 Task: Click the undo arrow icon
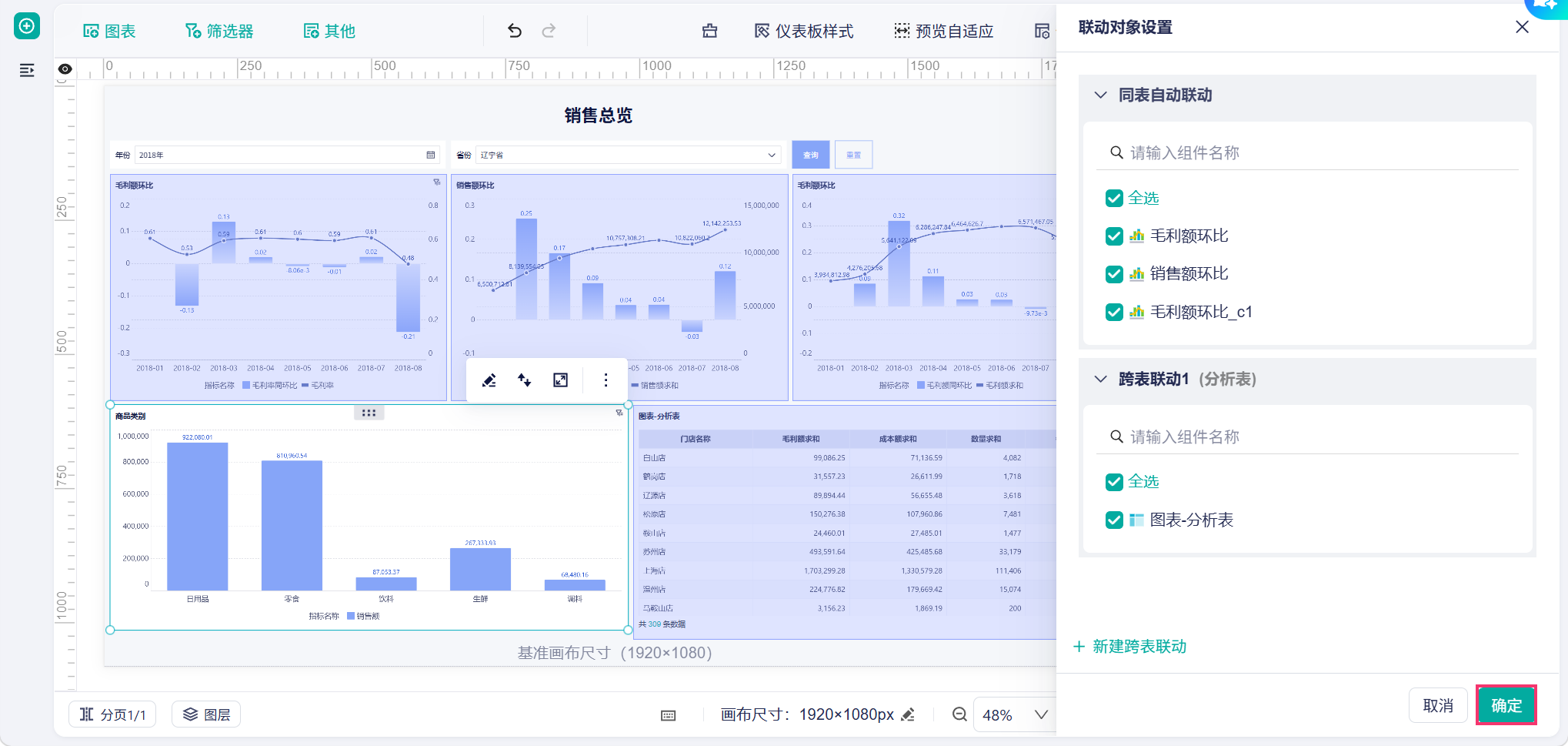(x=515, y=31)
